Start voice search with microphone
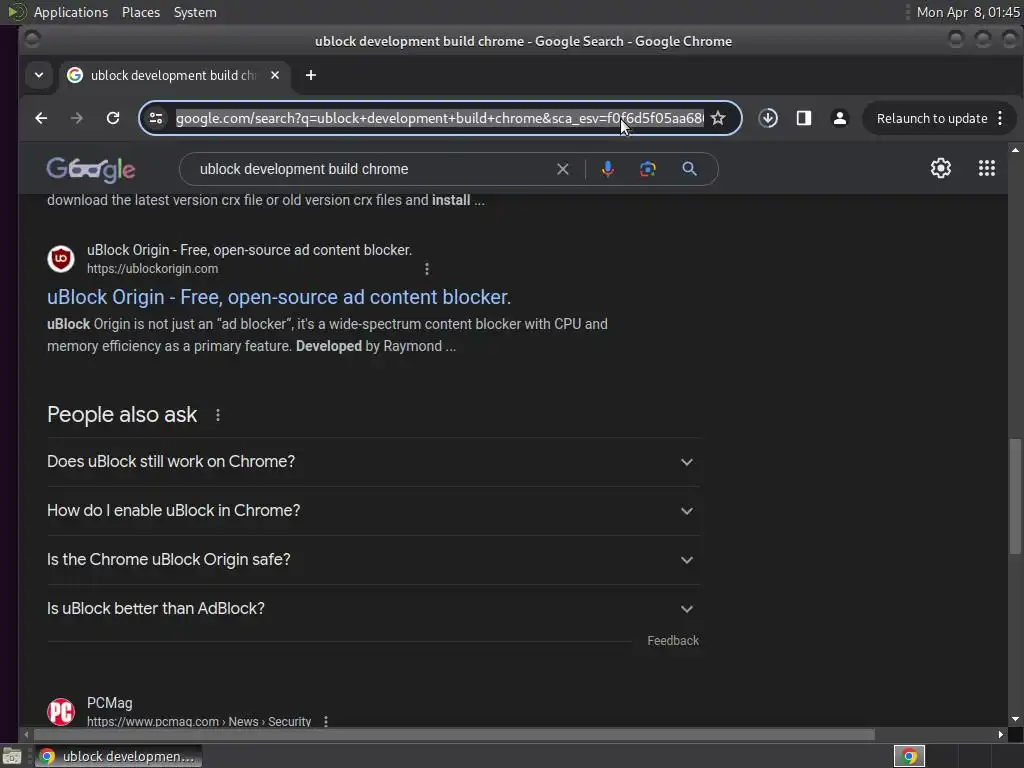 (607, 169)
